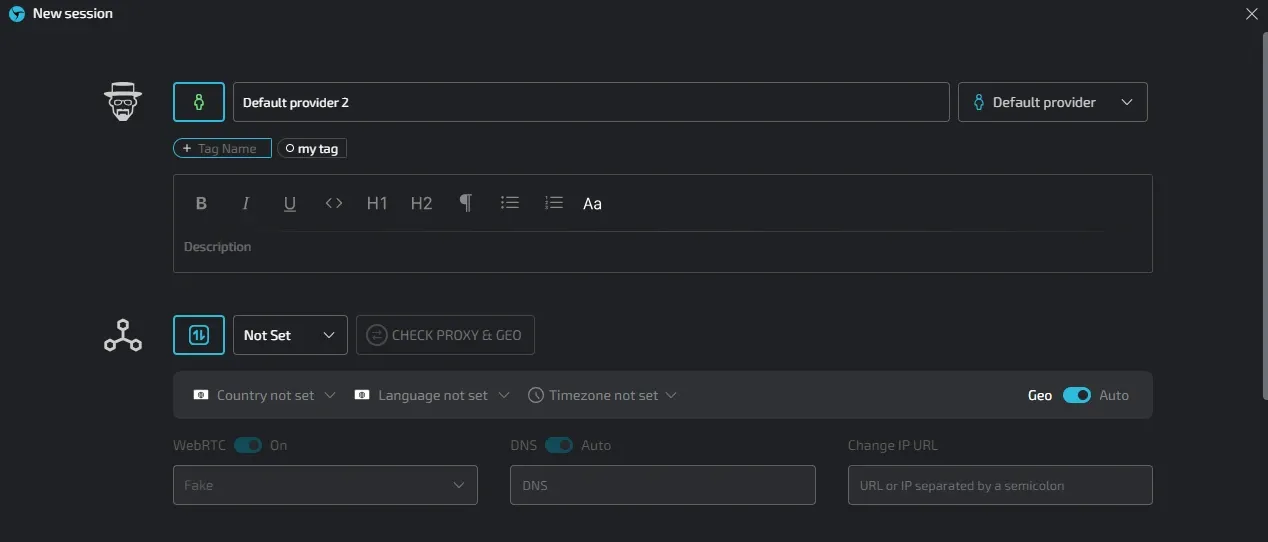Open Country not set selector
Viewport: 1268px width, 542px height.
pos(265,395)
